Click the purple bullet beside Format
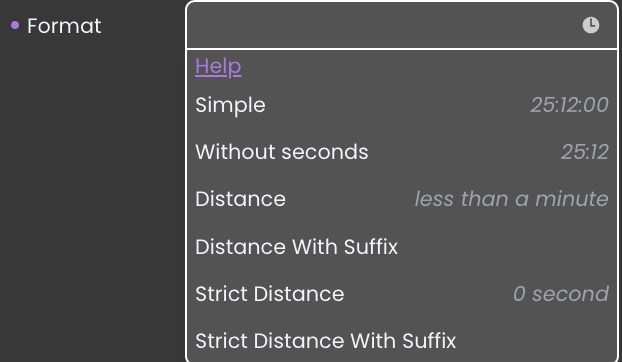This screenshot has height=362, width=622. point(15,25)
